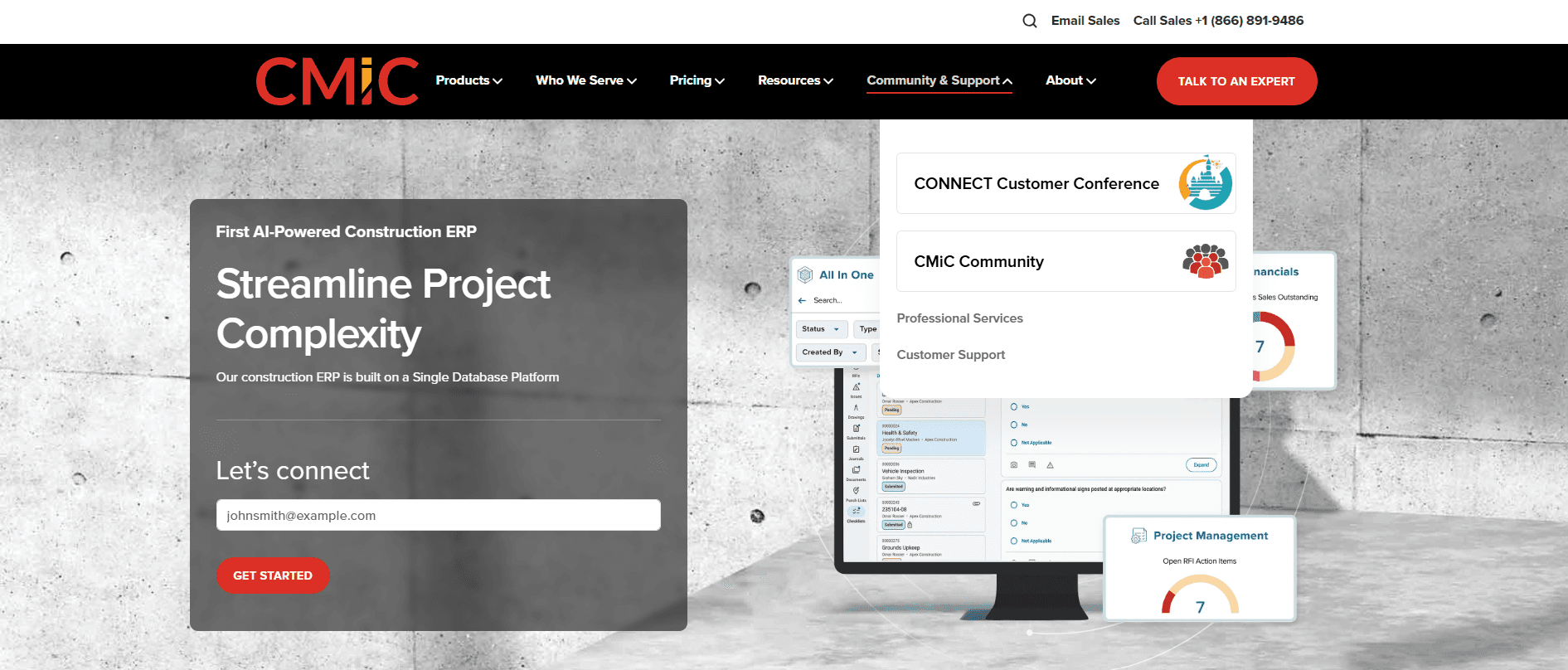1568x670 pixels.
Task: Click the Talk To An Expert button
Action: (x=1236, y=81)
